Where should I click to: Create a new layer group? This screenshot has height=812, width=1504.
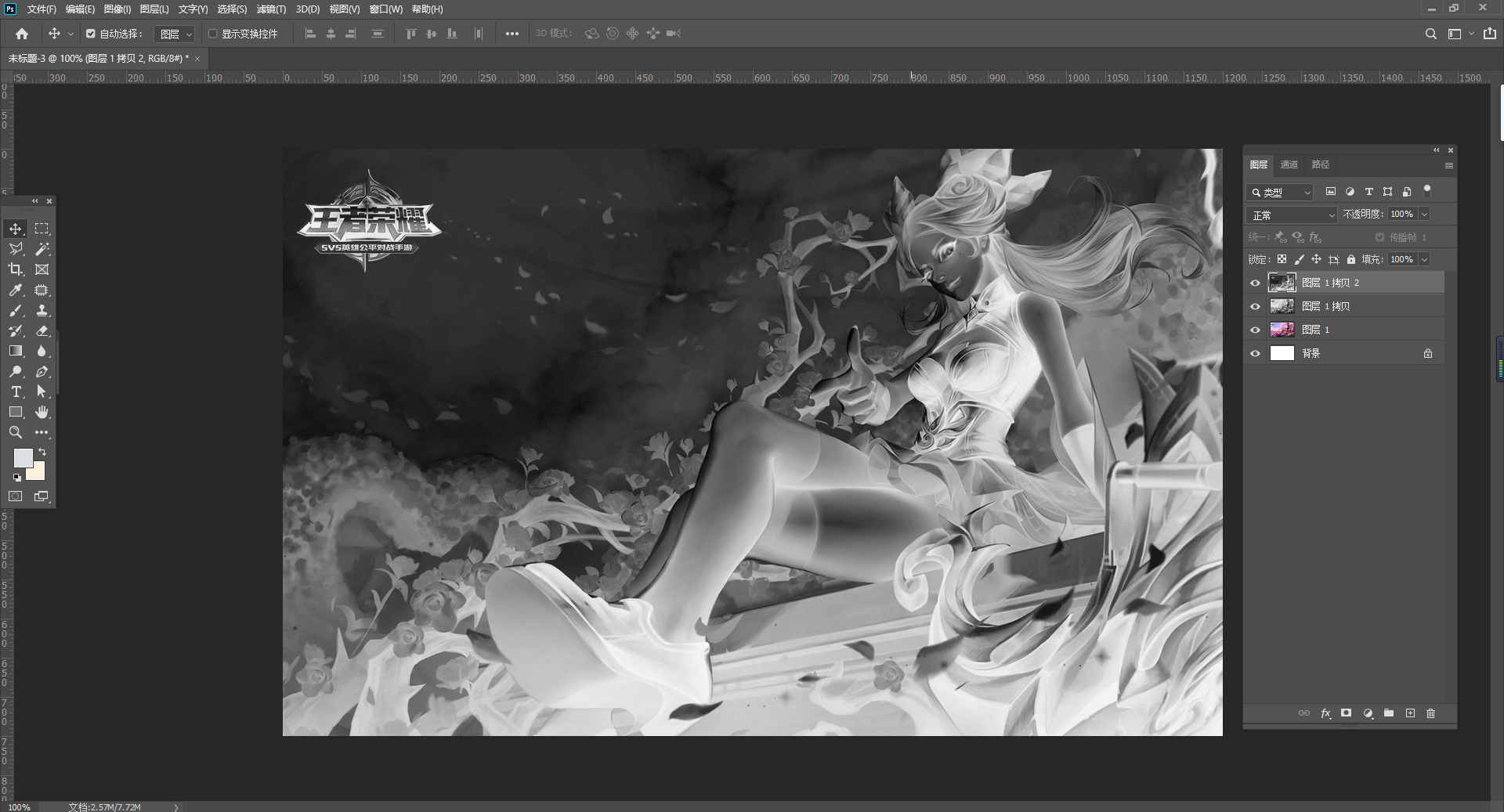coord(1389,713)
